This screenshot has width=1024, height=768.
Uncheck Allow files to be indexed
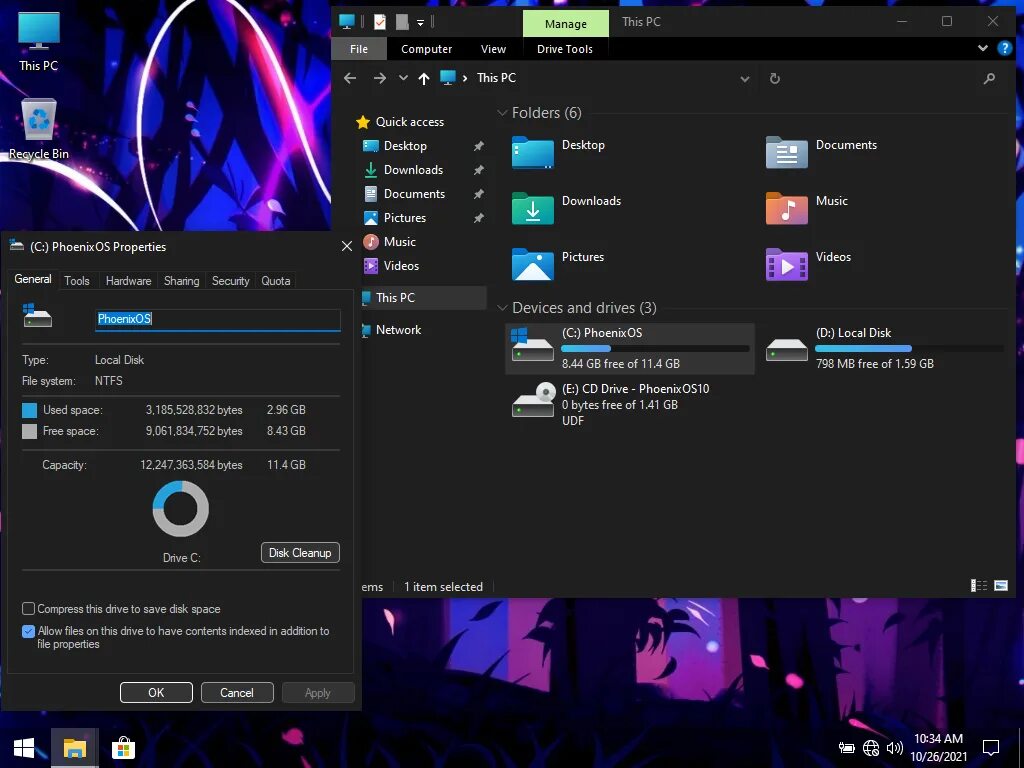(x=28, y=632)
